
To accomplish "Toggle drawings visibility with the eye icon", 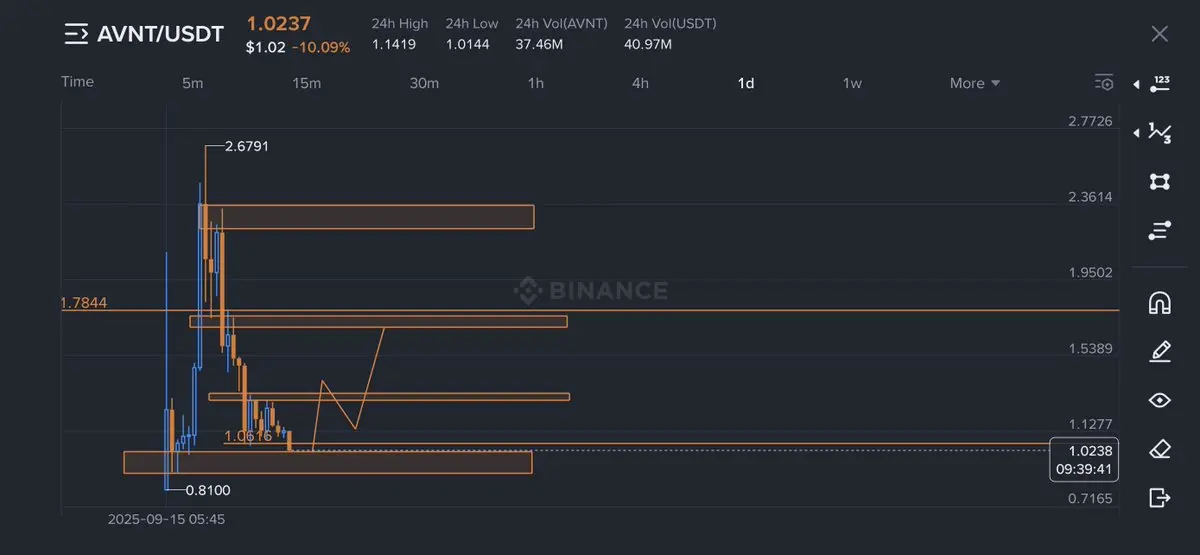I will point(1160,400).
